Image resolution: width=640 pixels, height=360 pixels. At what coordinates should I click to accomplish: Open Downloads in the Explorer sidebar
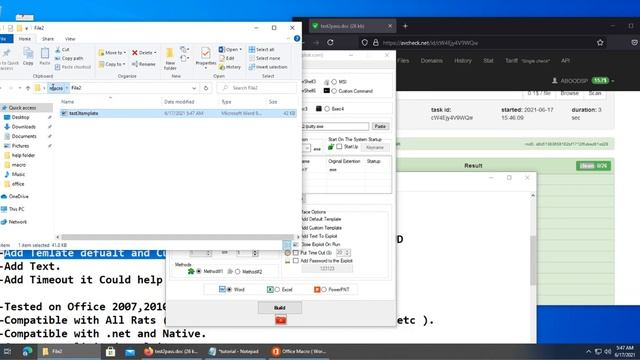23,127
